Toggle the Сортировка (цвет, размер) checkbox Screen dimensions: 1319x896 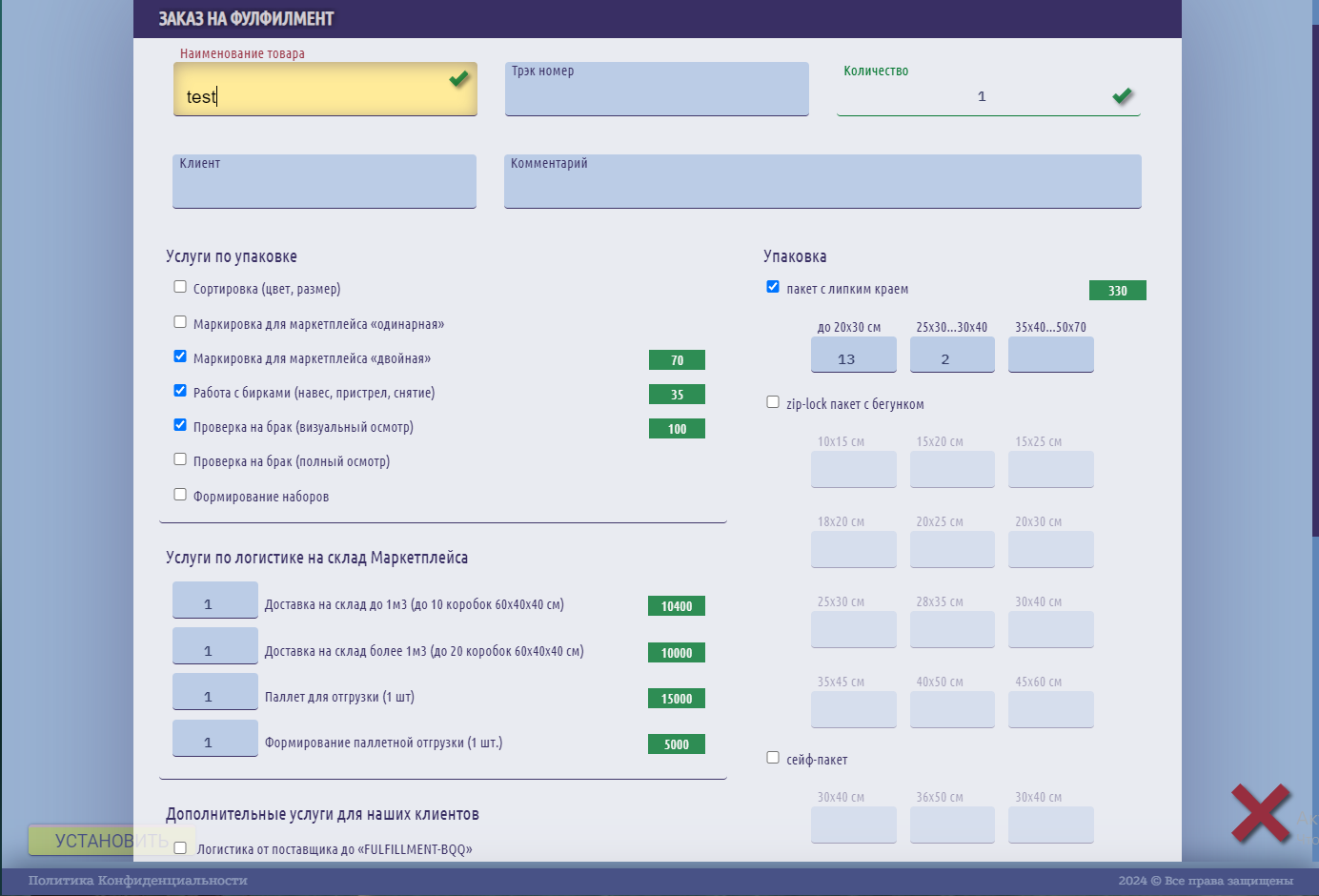click(x=180, y=287)
